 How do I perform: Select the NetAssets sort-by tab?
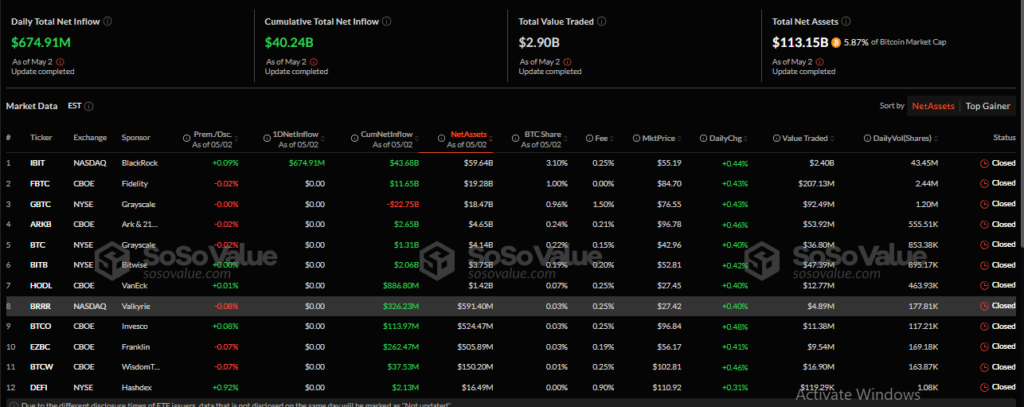coord(933,106)
